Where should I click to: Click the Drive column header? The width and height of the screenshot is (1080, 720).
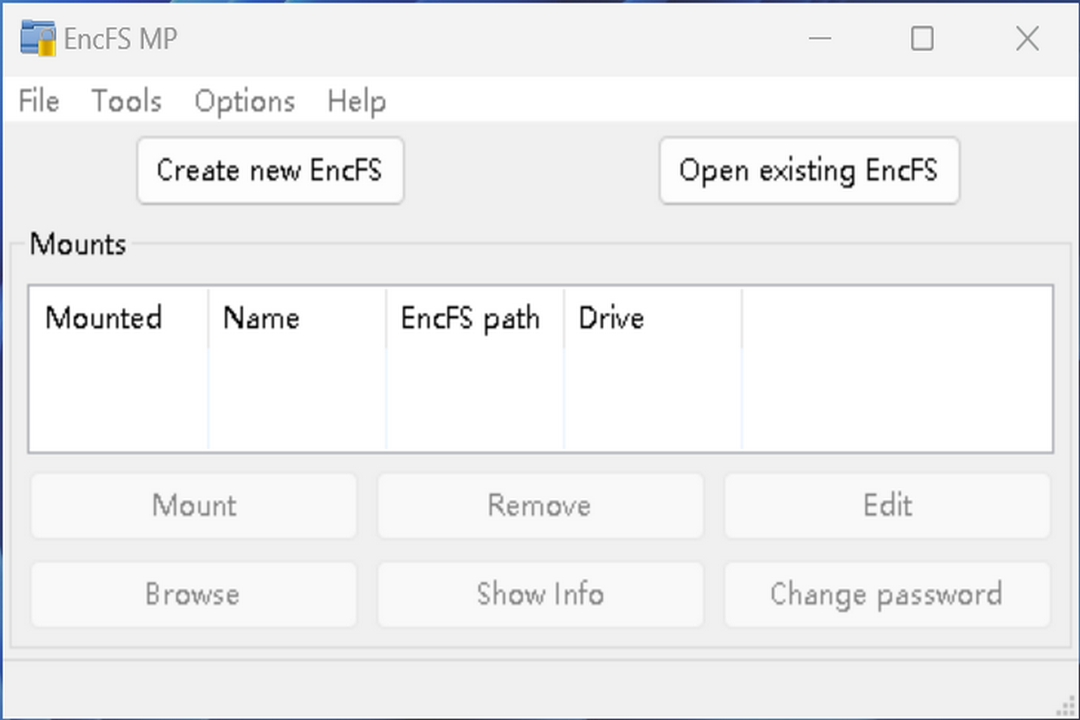[611, 318]
